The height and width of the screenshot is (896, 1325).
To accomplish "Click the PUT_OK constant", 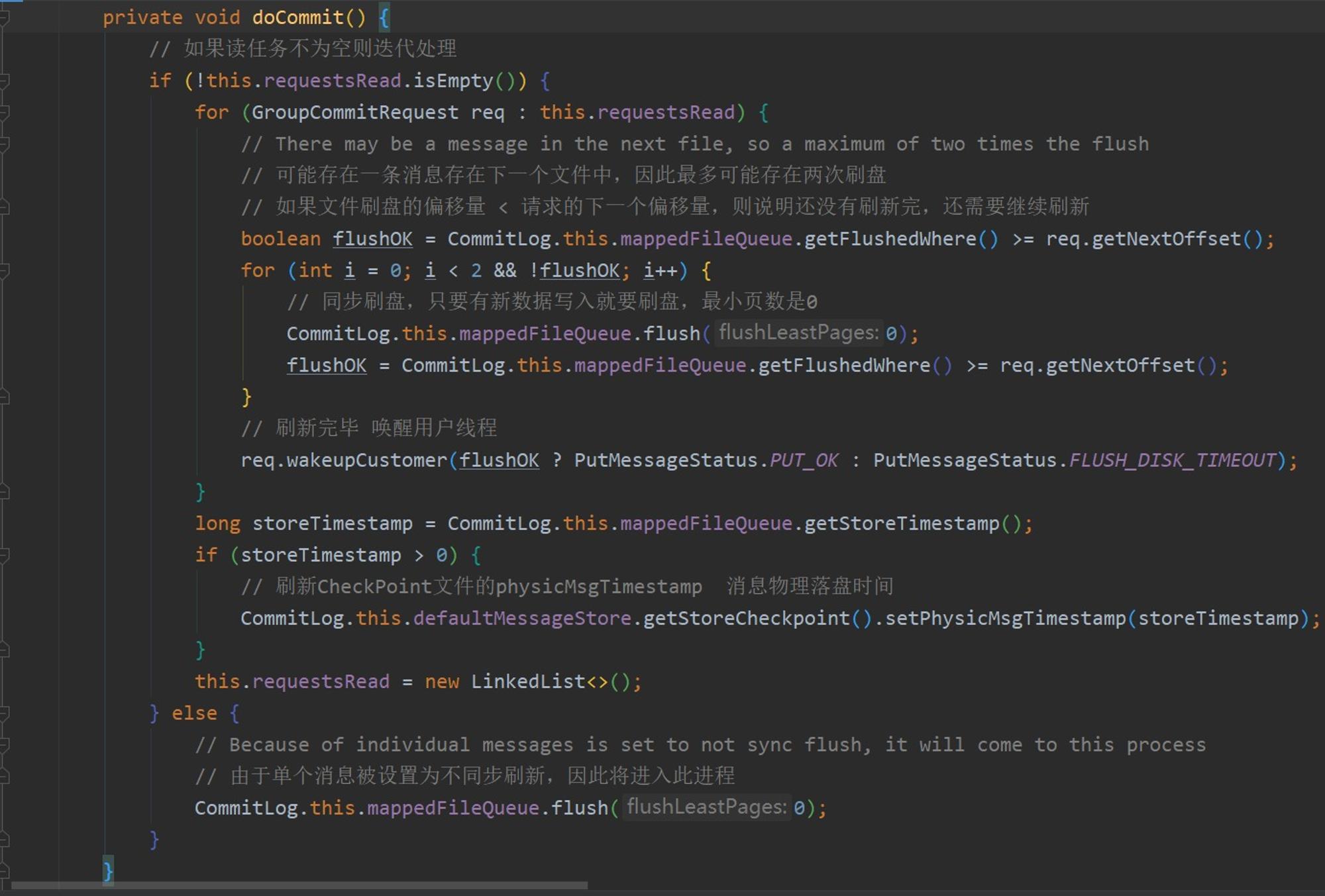I will tap(804, 460).
